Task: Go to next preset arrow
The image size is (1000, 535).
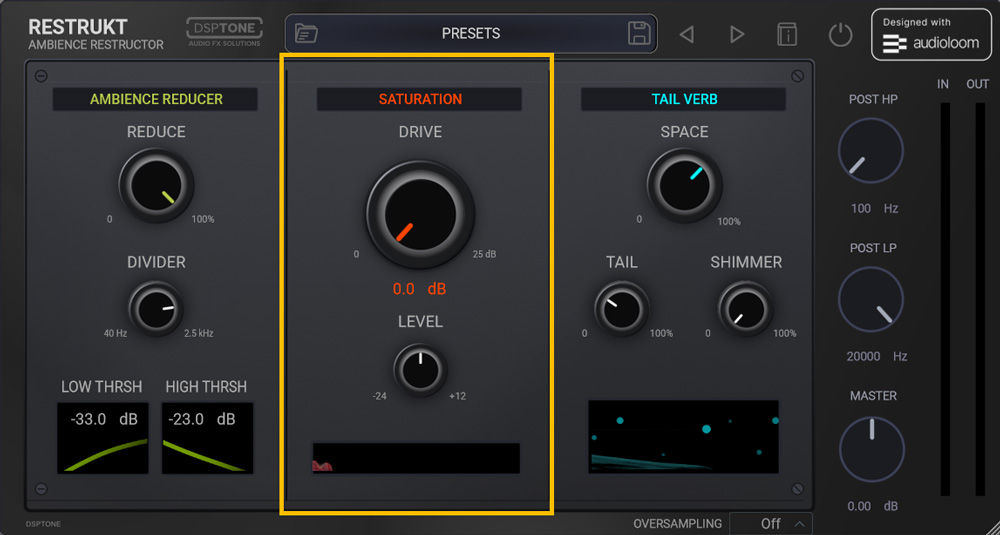Action: 737,34
